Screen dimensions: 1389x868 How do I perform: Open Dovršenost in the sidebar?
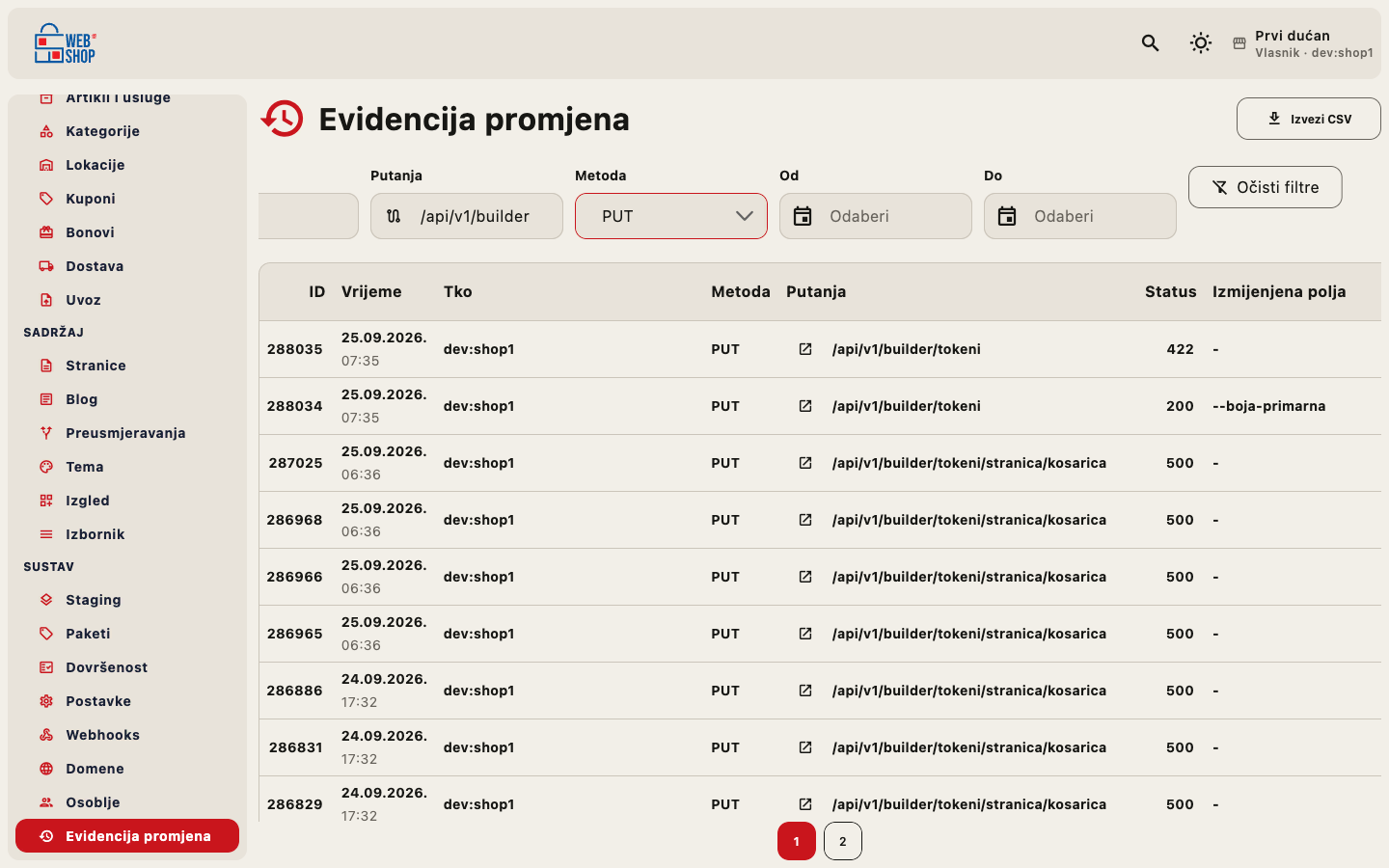pyautogui.click(x=127, y=667)
